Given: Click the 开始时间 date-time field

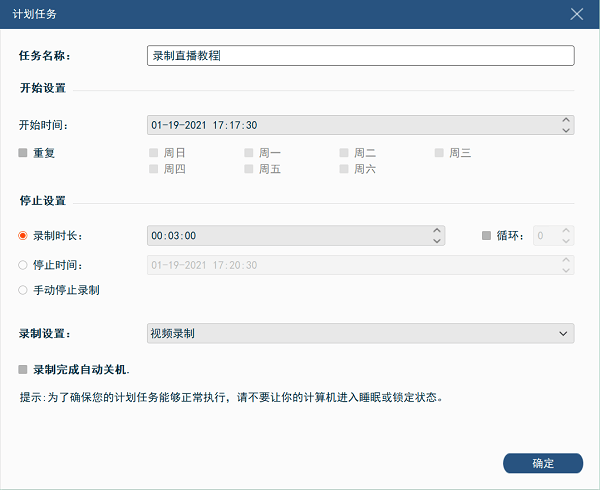Looking at the screenshot, I should [360, 125].
